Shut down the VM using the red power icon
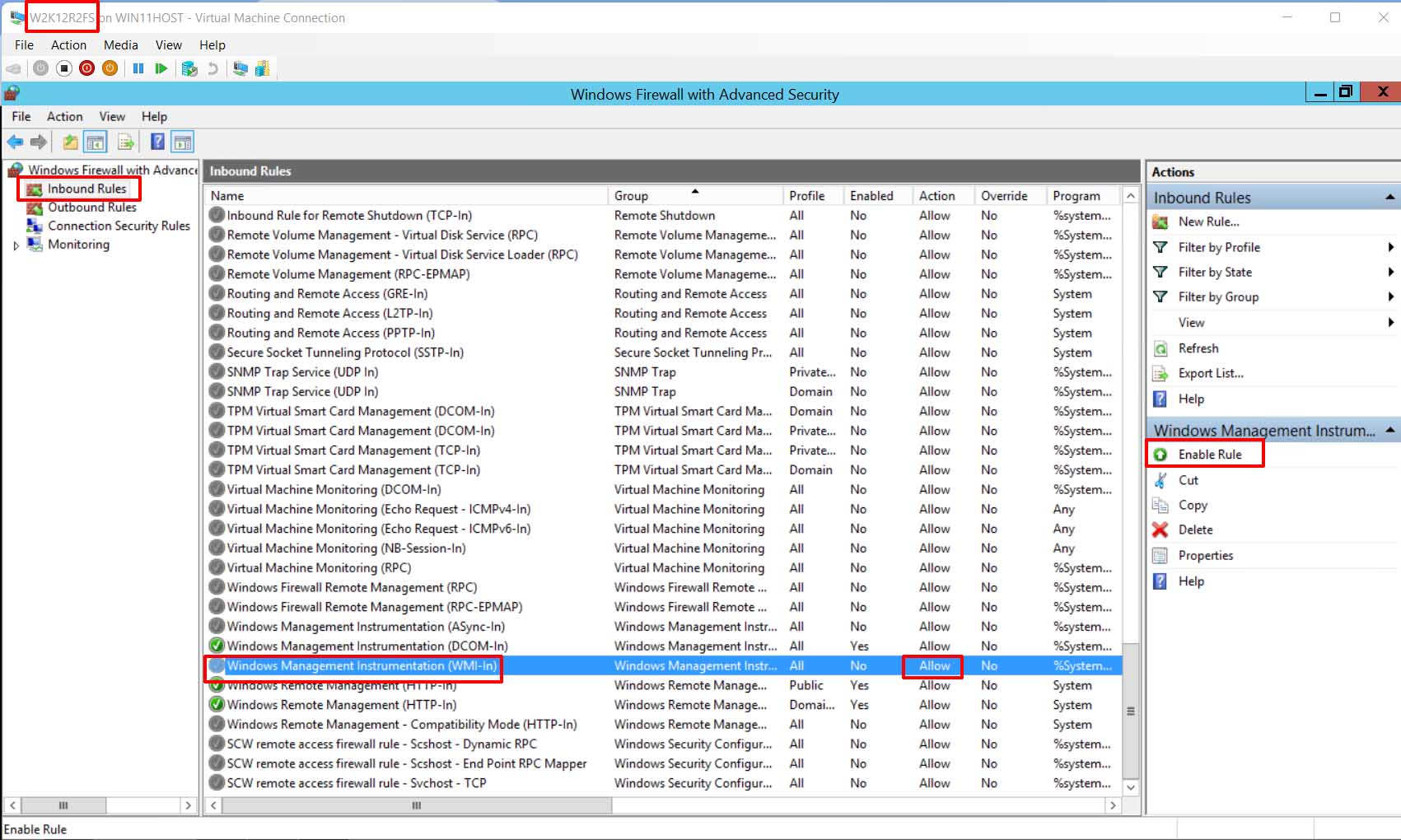Viewport: 1401px width, 840px height. tap(86, 68)
